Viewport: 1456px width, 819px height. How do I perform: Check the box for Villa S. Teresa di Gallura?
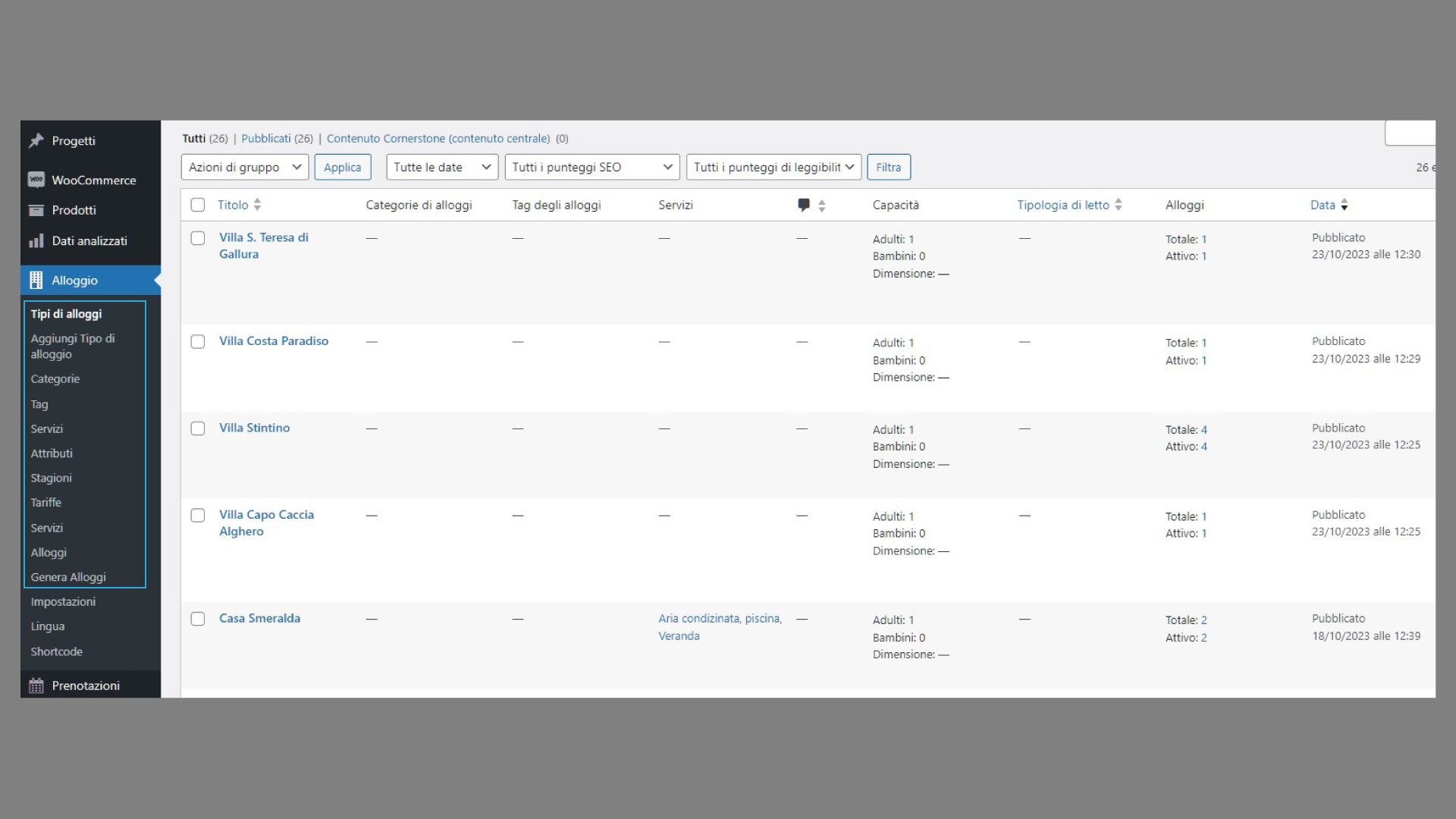coord(198,238)
